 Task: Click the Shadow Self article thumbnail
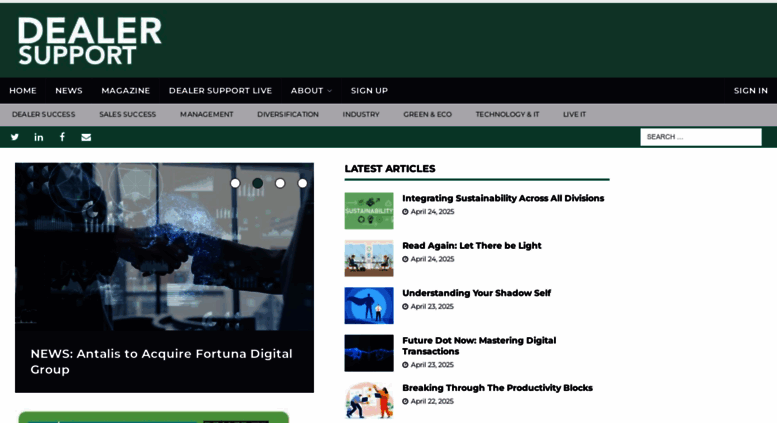point(369,306)
